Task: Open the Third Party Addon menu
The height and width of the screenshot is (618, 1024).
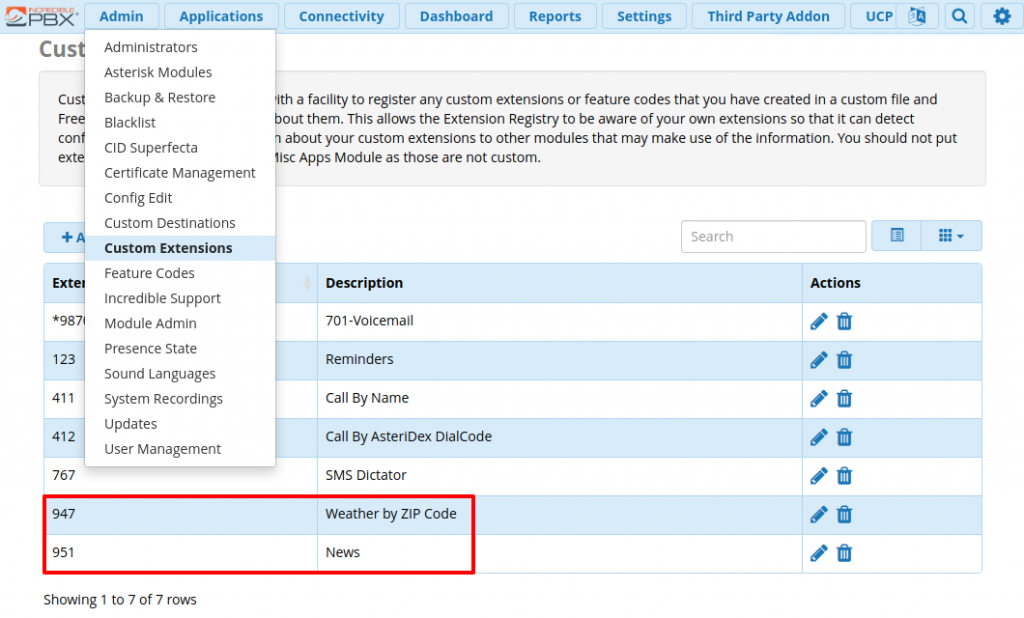Action: (x=769, y=16)
